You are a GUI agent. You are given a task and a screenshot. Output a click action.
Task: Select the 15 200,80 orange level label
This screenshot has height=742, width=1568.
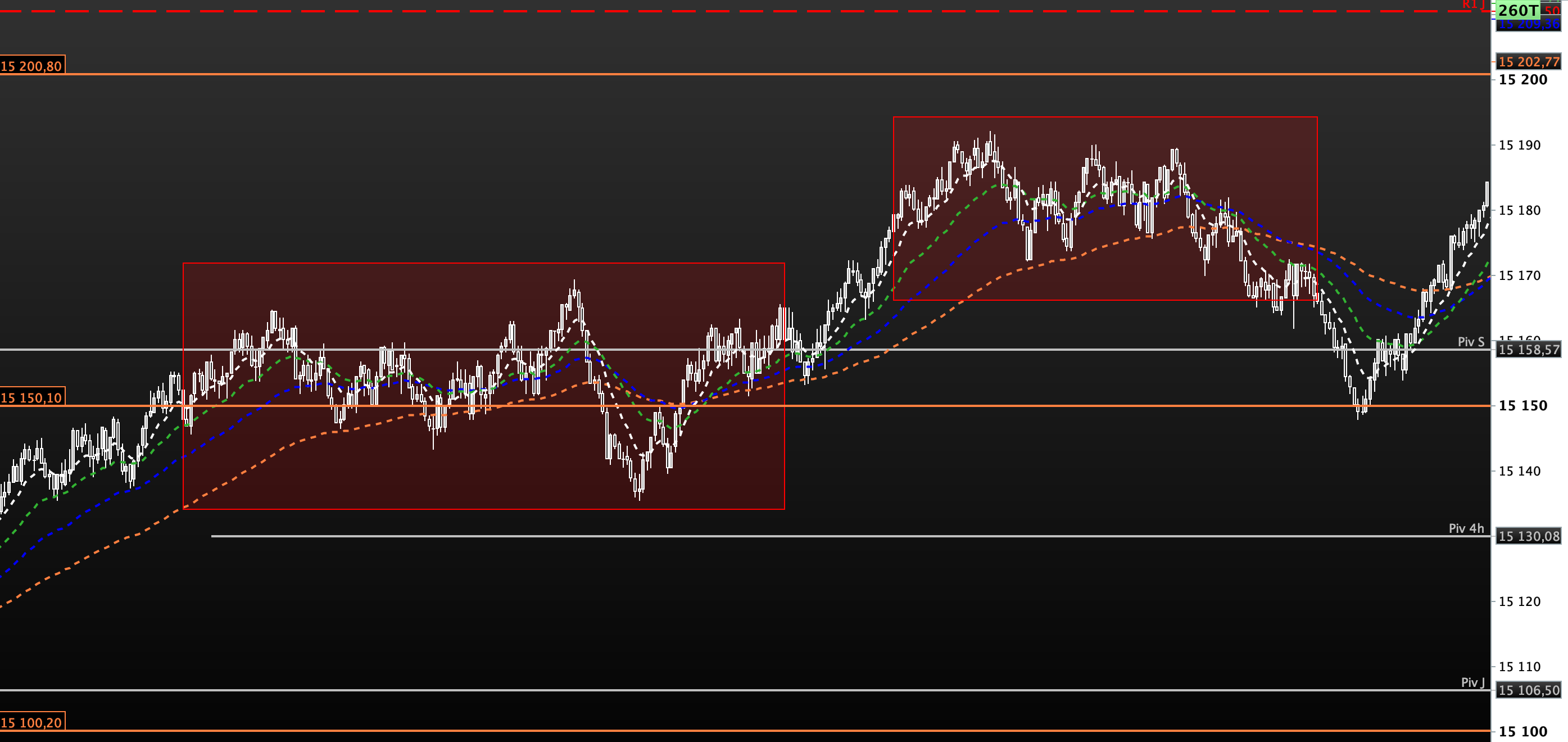coord(31,66)
